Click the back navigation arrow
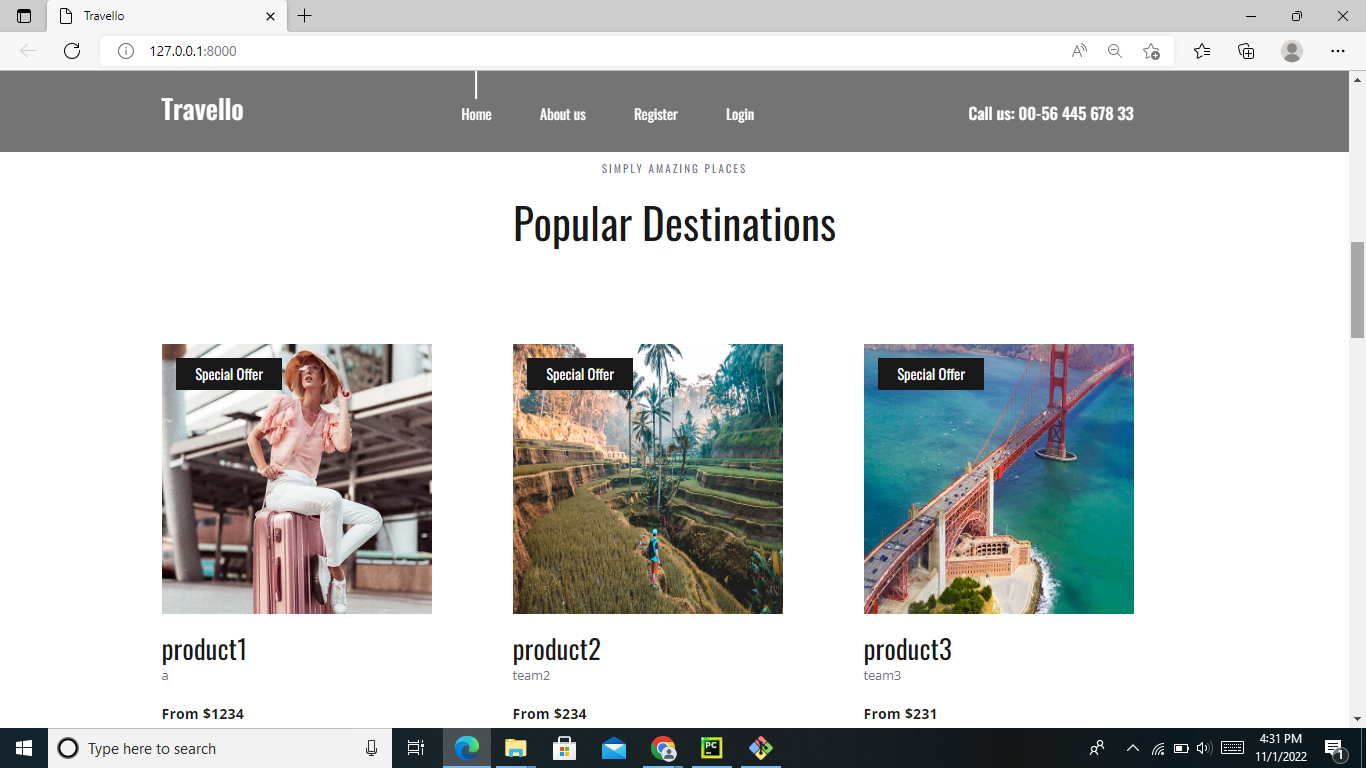1366x768 pixels. click(27, 50)
